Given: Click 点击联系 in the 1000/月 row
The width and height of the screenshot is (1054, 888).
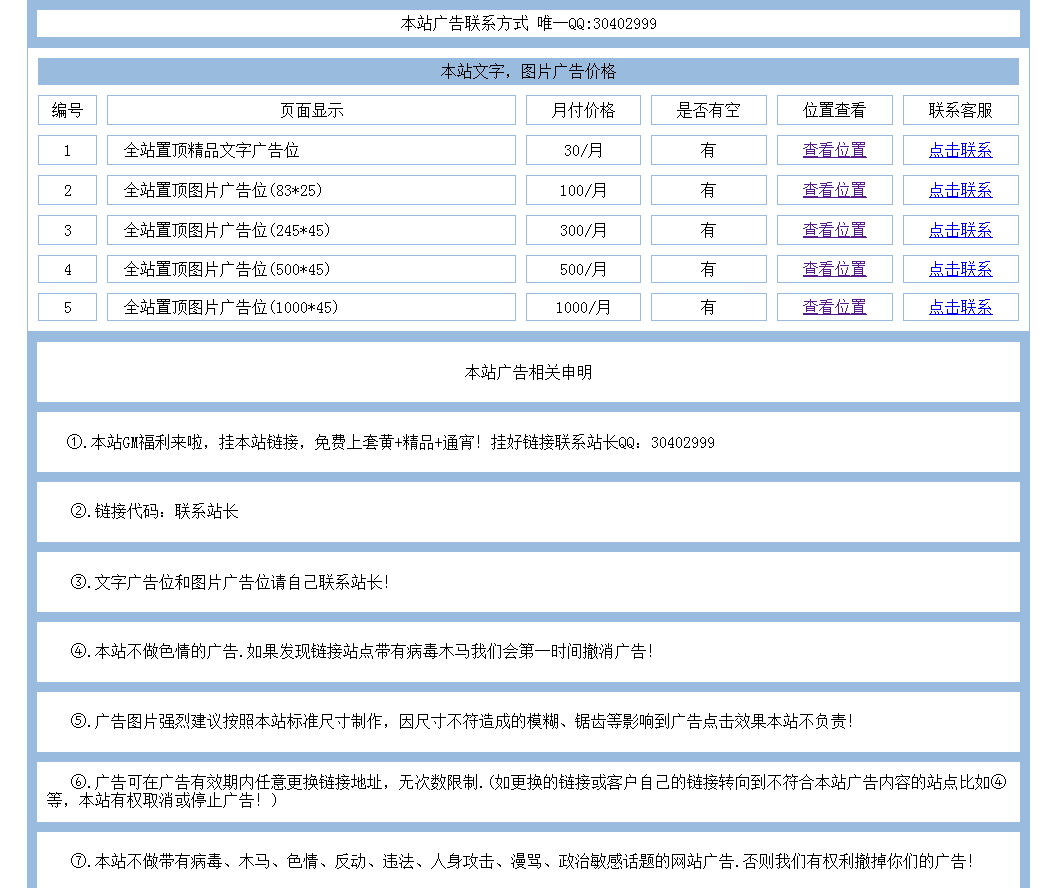Looking at the screenshot, I should [961, 307].
